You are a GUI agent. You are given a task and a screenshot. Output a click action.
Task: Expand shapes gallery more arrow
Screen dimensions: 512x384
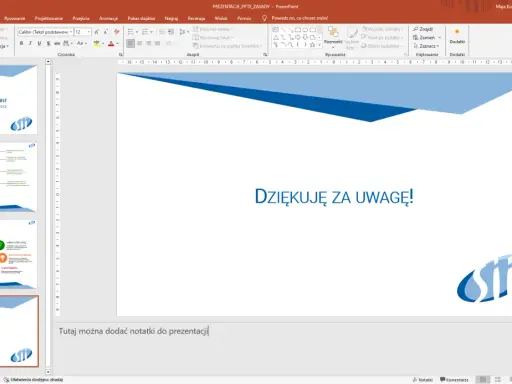click(319, 45)
